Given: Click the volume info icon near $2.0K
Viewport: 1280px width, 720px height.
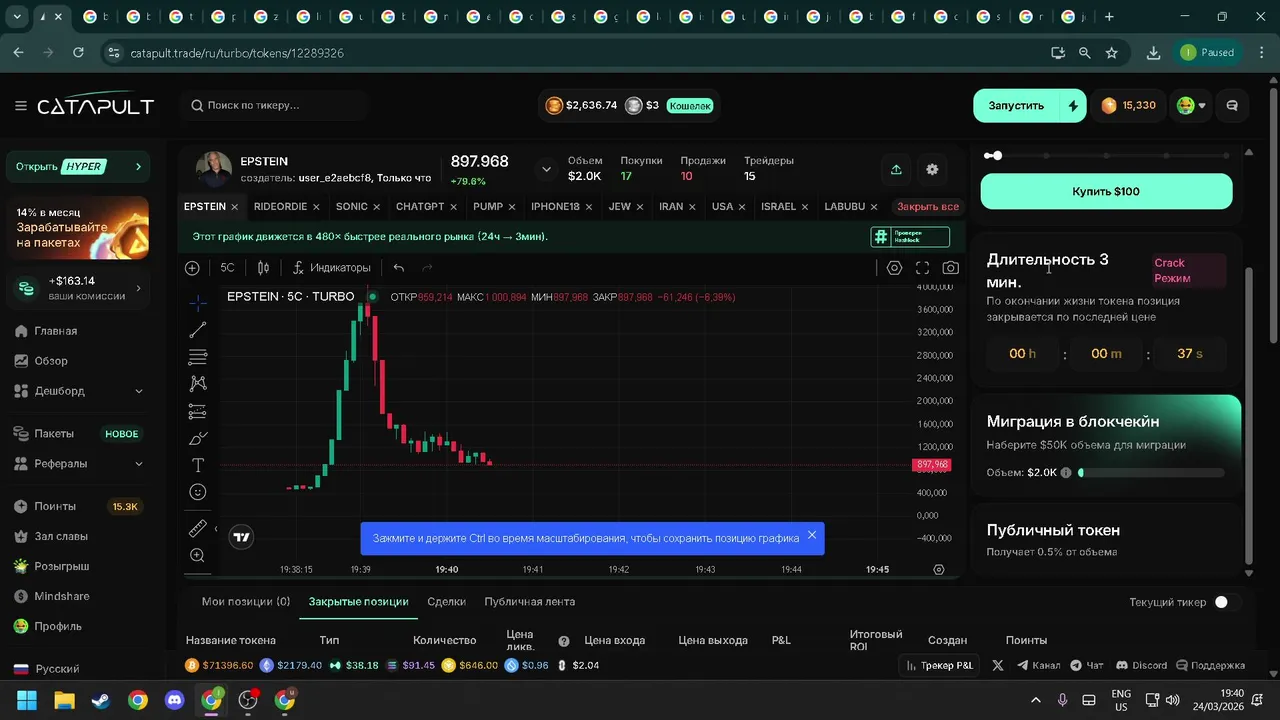Looking at the screenshot, I should coord(1066,473).
